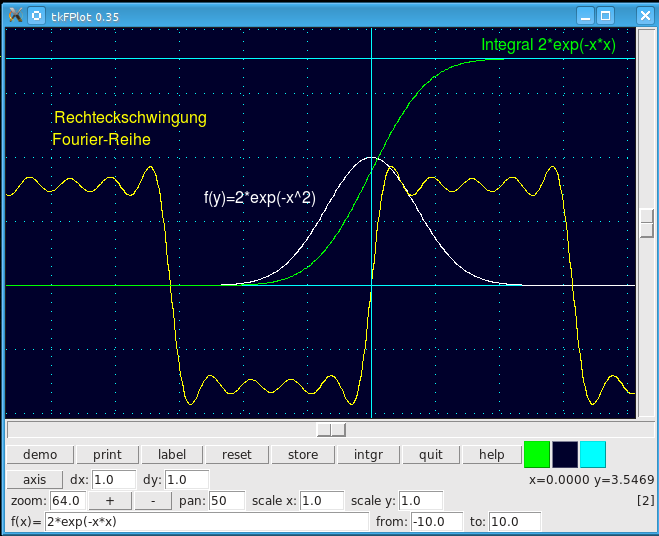The height and width of the screenshot is (536, 659).
Task: Toggle the axis button
Action: (x=34, y=479)
